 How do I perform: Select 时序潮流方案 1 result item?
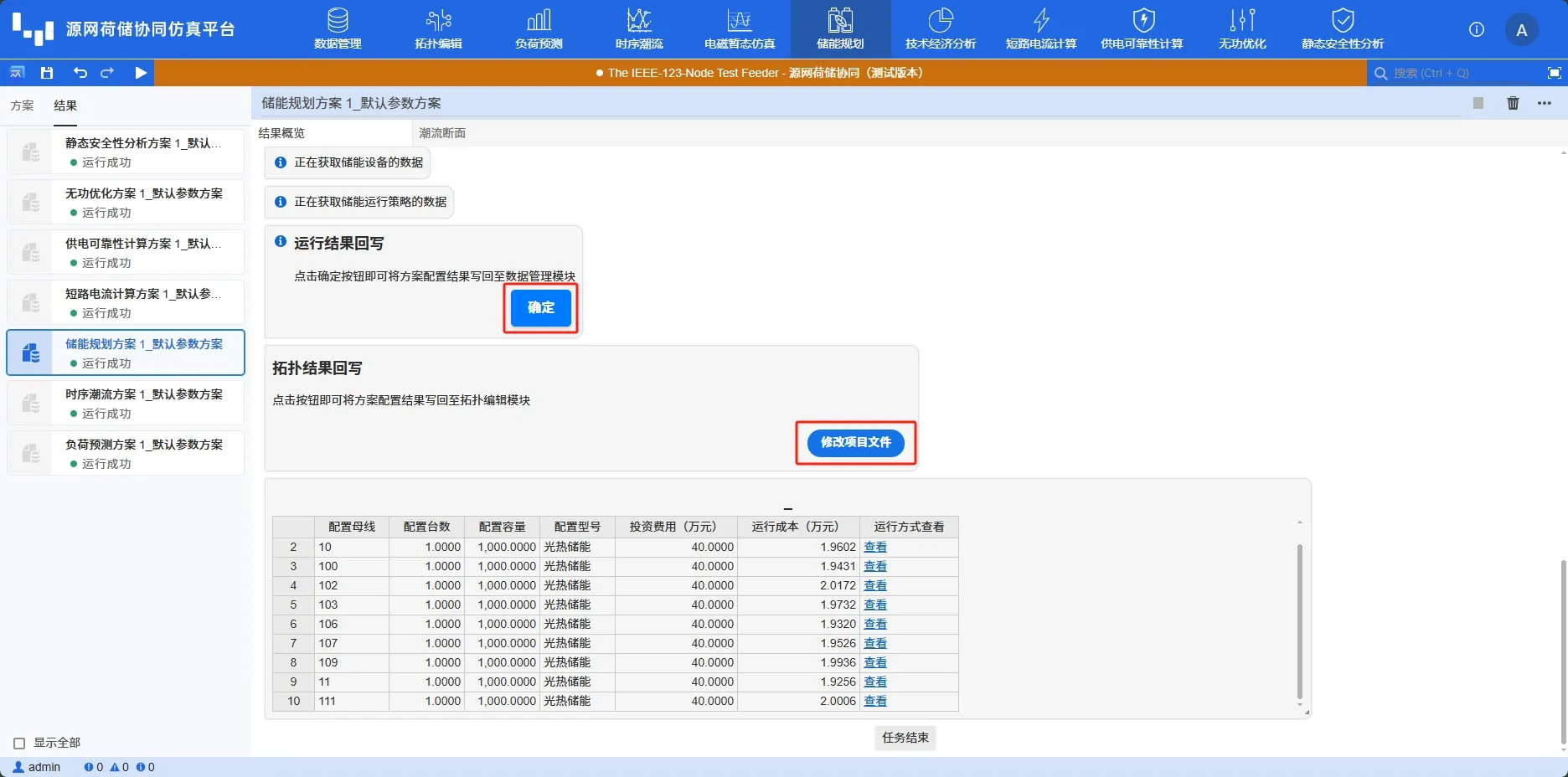pyautogui.click(x=126, y=403)
